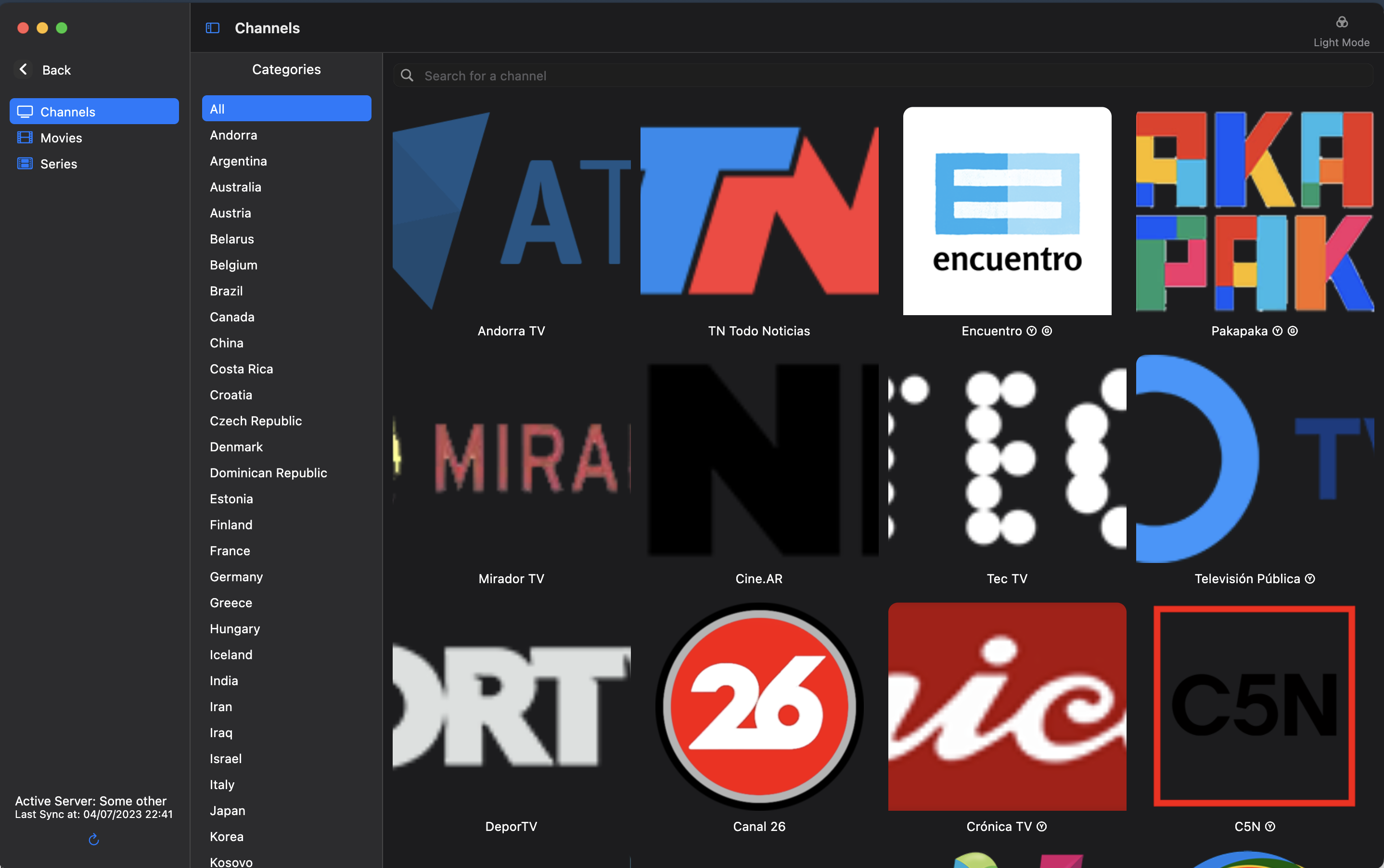Image resolution: width=1384 pixels, height=868 pixels.
Task: Click the Back chevron icon
Action: (x=23, y=69)
